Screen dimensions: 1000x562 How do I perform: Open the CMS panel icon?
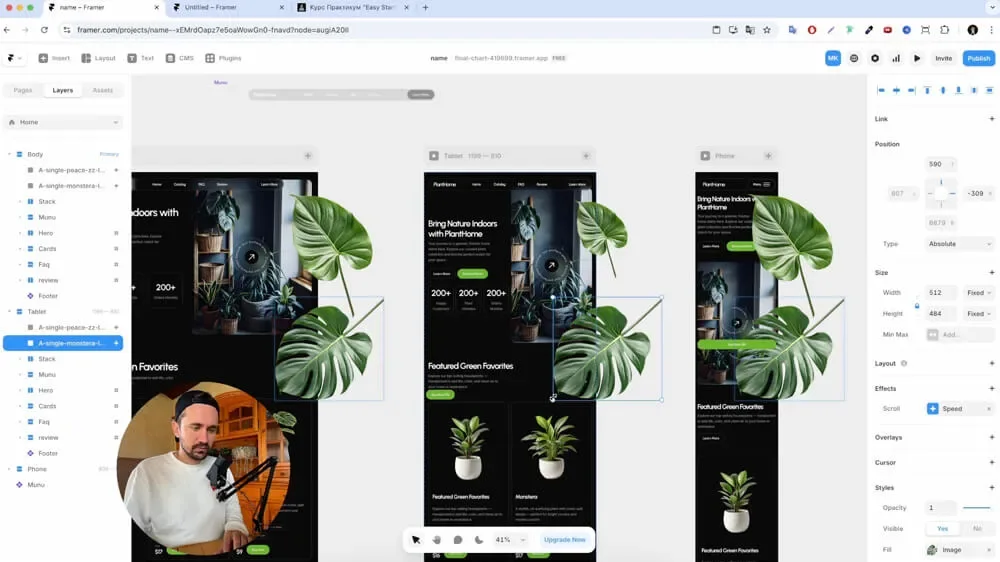coord(179,58)
